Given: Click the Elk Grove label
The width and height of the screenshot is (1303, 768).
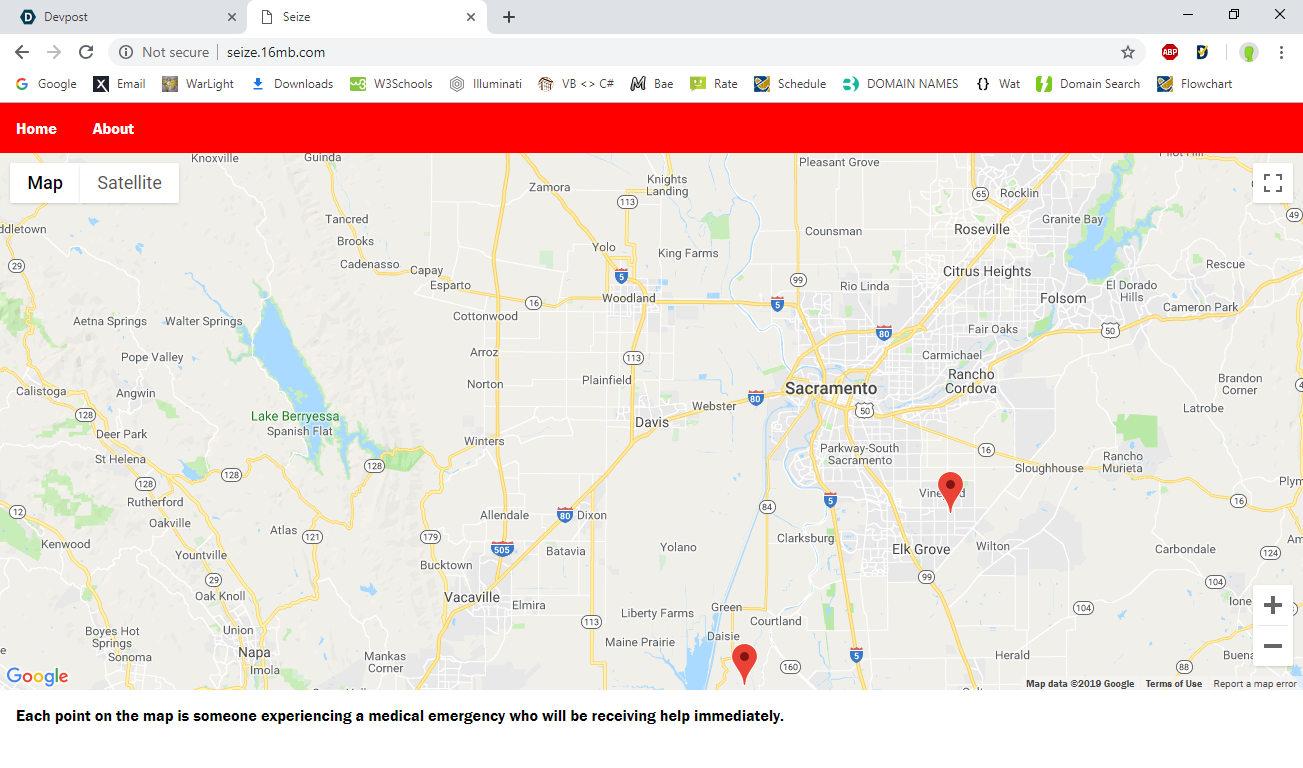Looking at the screenshot, I should [921, 549].
